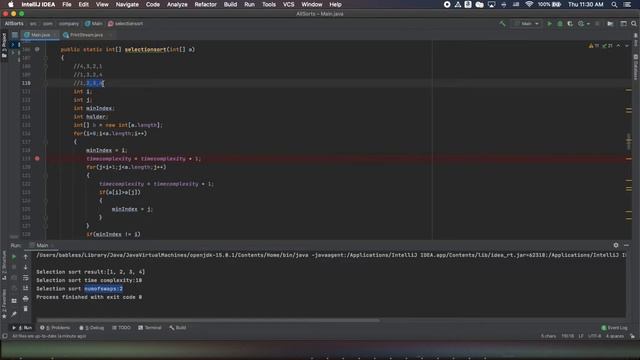Start debugging with the green bug icon
This screenshot has height=360, width=640.
560,24
